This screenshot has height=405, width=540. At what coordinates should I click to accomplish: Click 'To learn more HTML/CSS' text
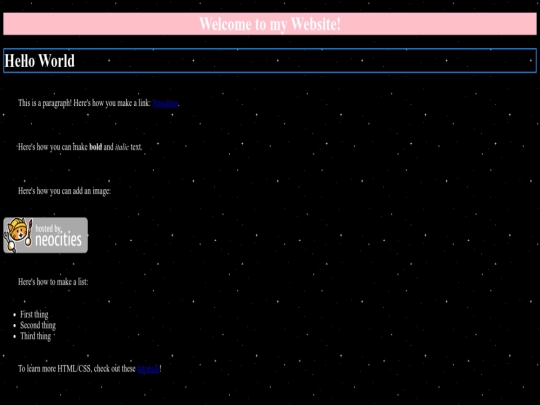coord(54,369)
